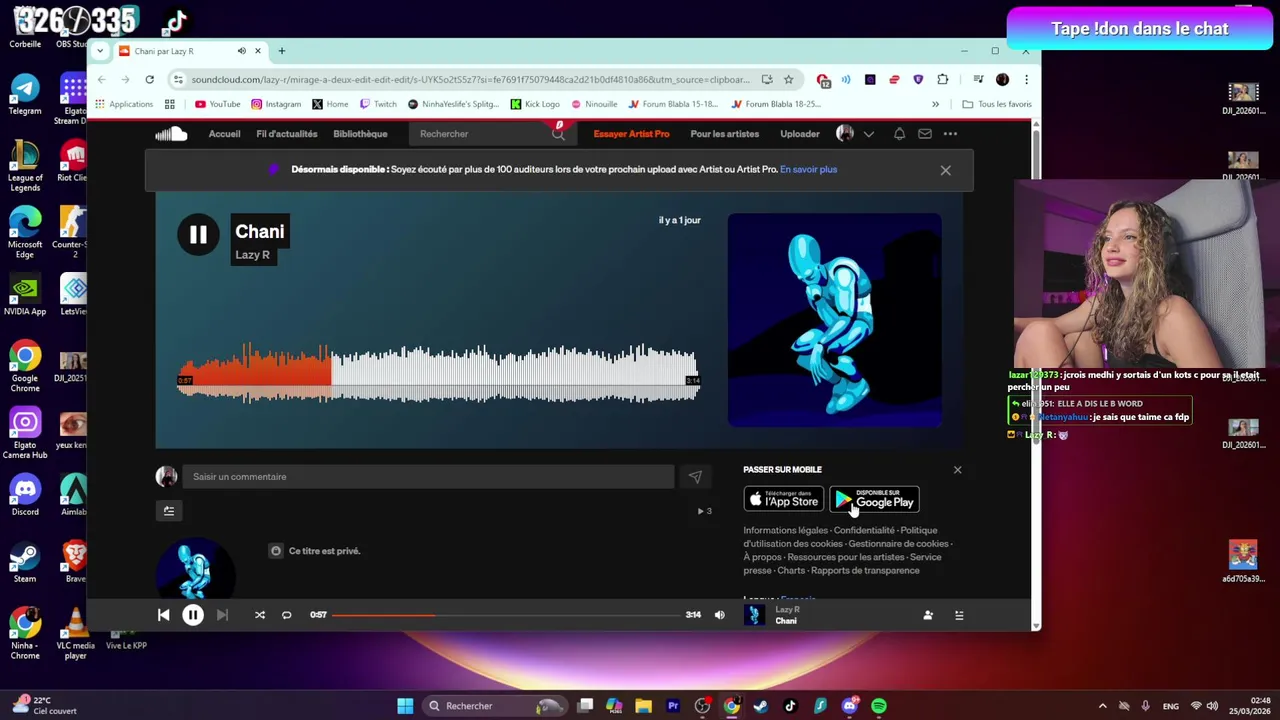The image size is (1280, 720).
Task: Open Steam from the taskbar
Action: [x=761, y=706]
